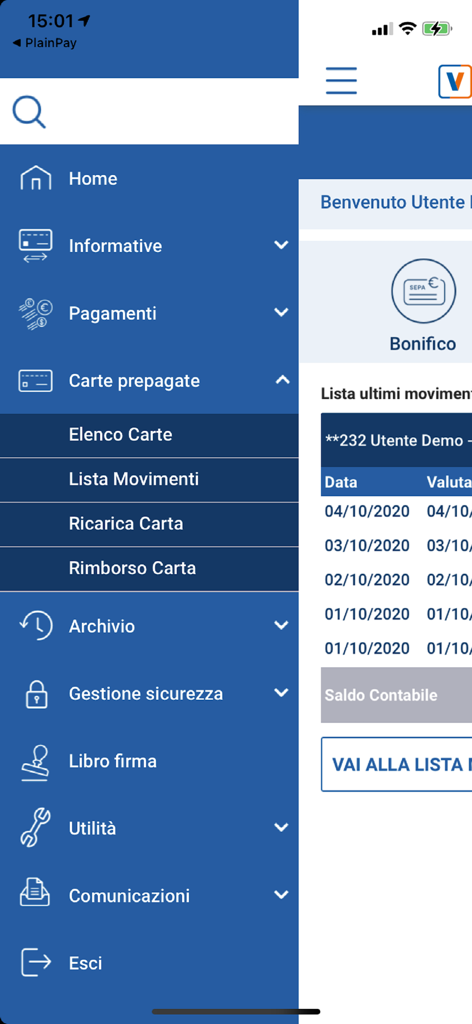Click the Carte prepagate card icon

pyautogui.click(x=35, y=380)
